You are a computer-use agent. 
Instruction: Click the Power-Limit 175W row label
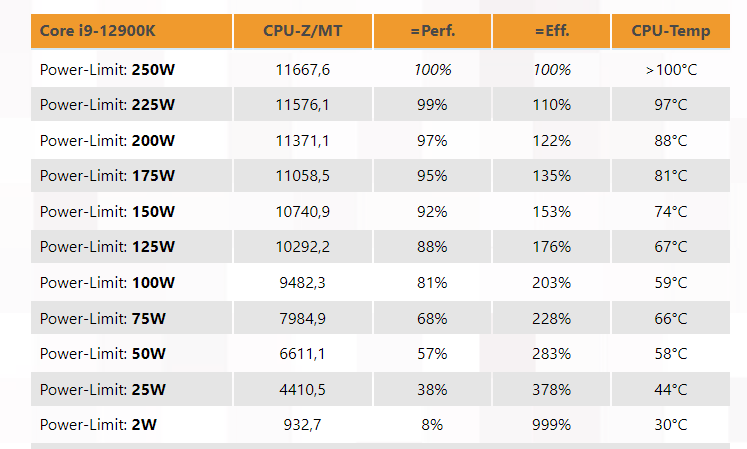point(107,176)
